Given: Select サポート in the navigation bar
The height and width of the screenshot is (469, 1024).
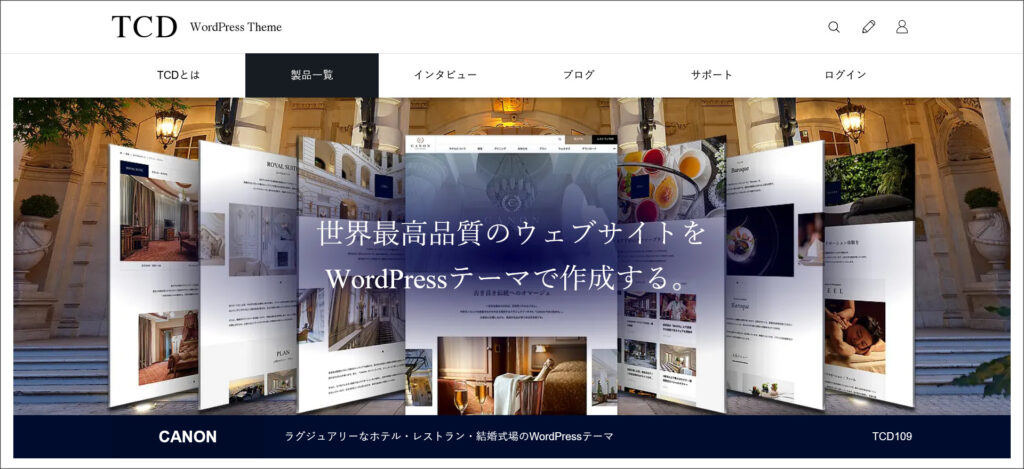Looking at the screenshot, I should [712, 75].
